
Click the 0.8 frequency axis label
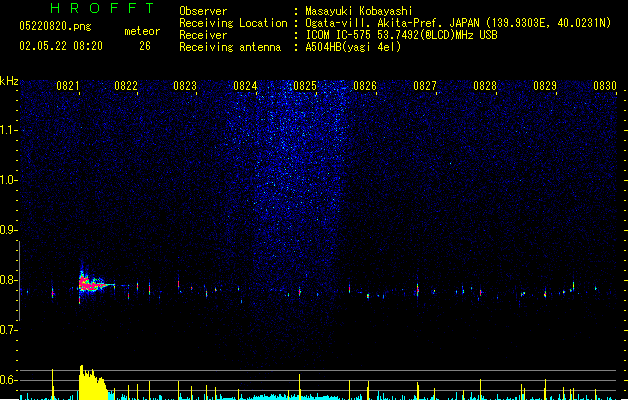[x=9, y=280]
